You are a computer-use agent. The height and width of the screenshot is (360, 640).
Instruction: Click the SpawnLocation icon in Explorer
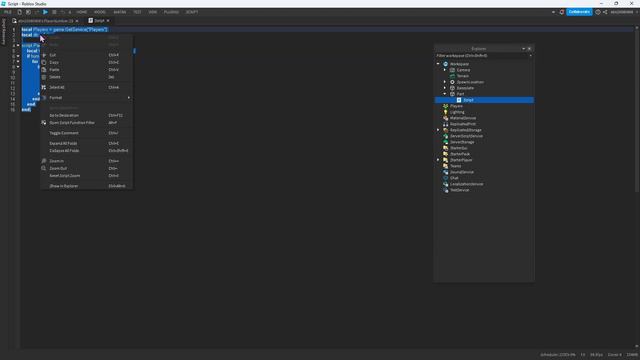pyautogui.click(x=452, y=82)
